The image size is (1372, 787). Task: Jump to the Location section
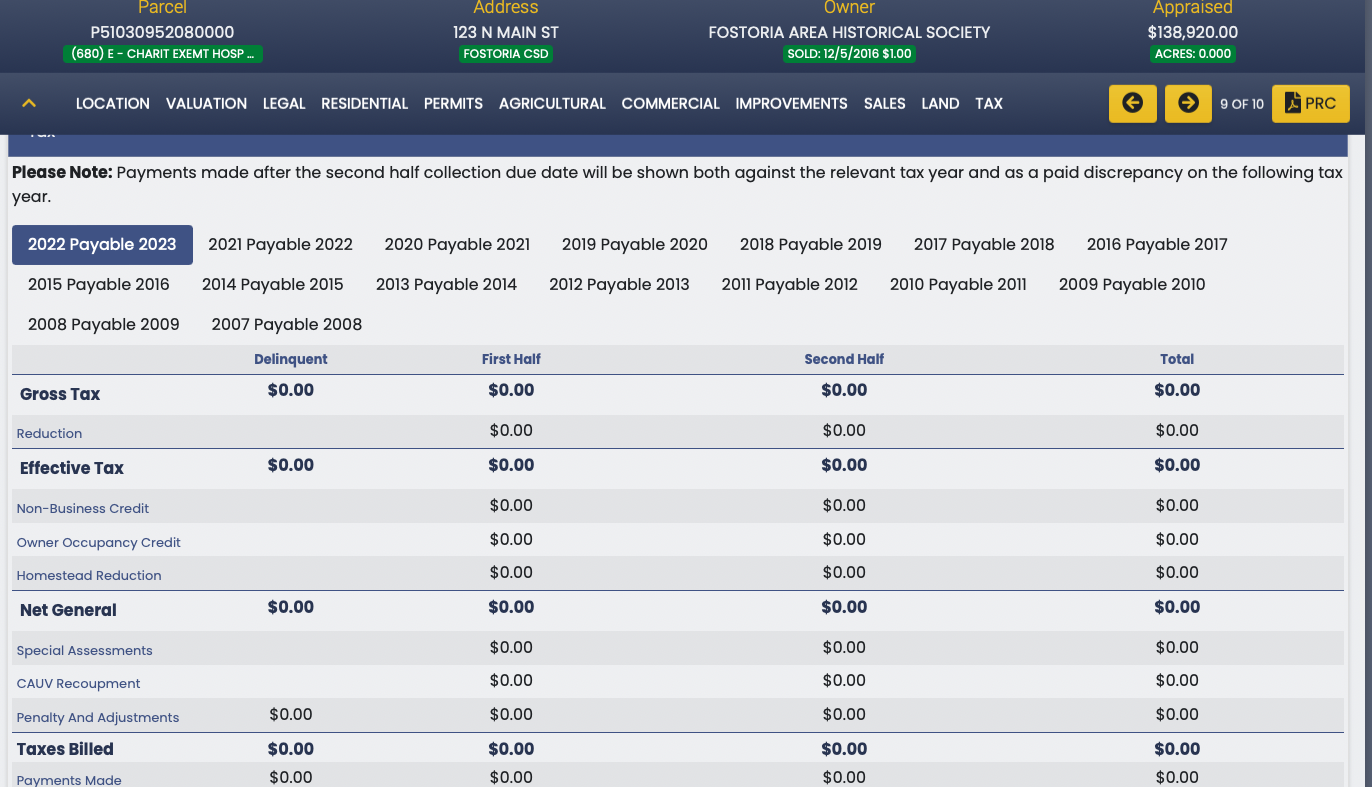[112, 104]
